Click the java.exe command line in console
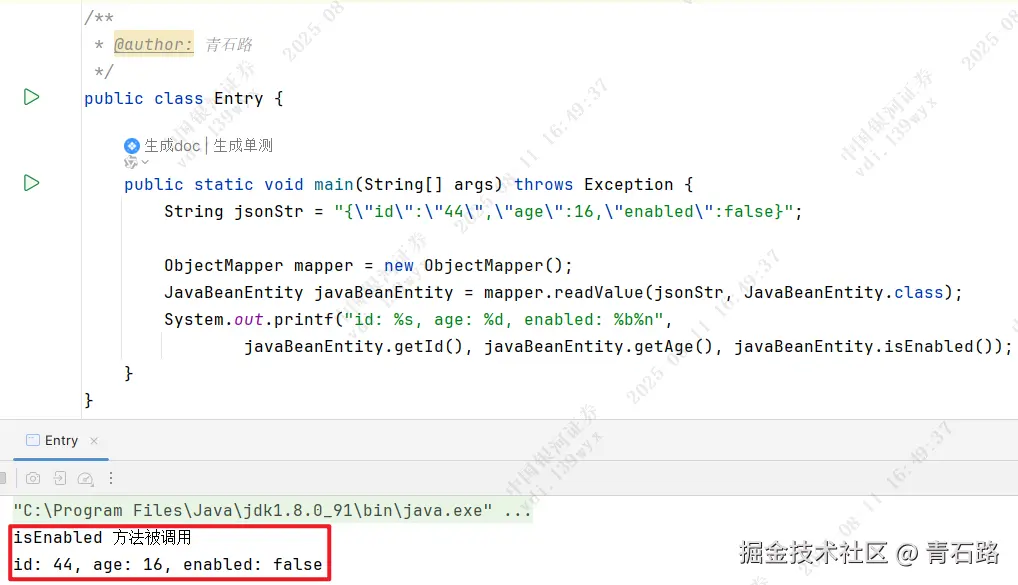Image resolution: width=1018 pixels, height=585 pixels. coord(272,511)
